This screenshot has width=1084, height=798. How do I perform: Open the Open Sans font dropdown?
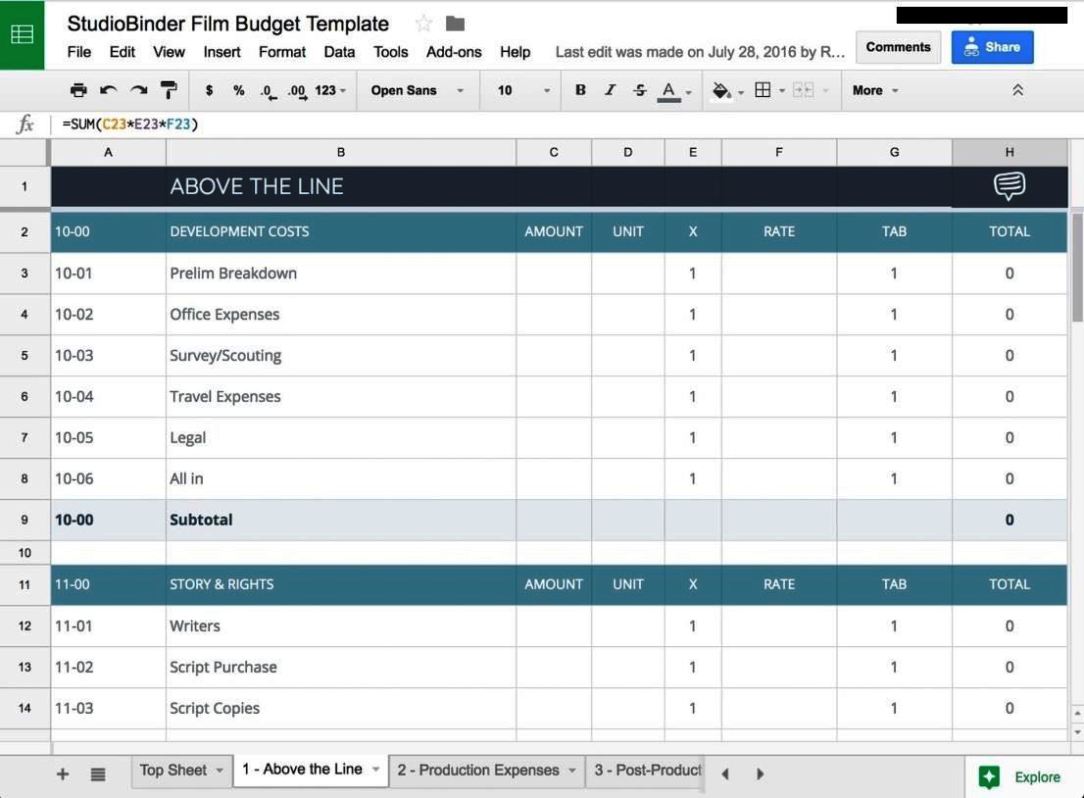[417, 90]
